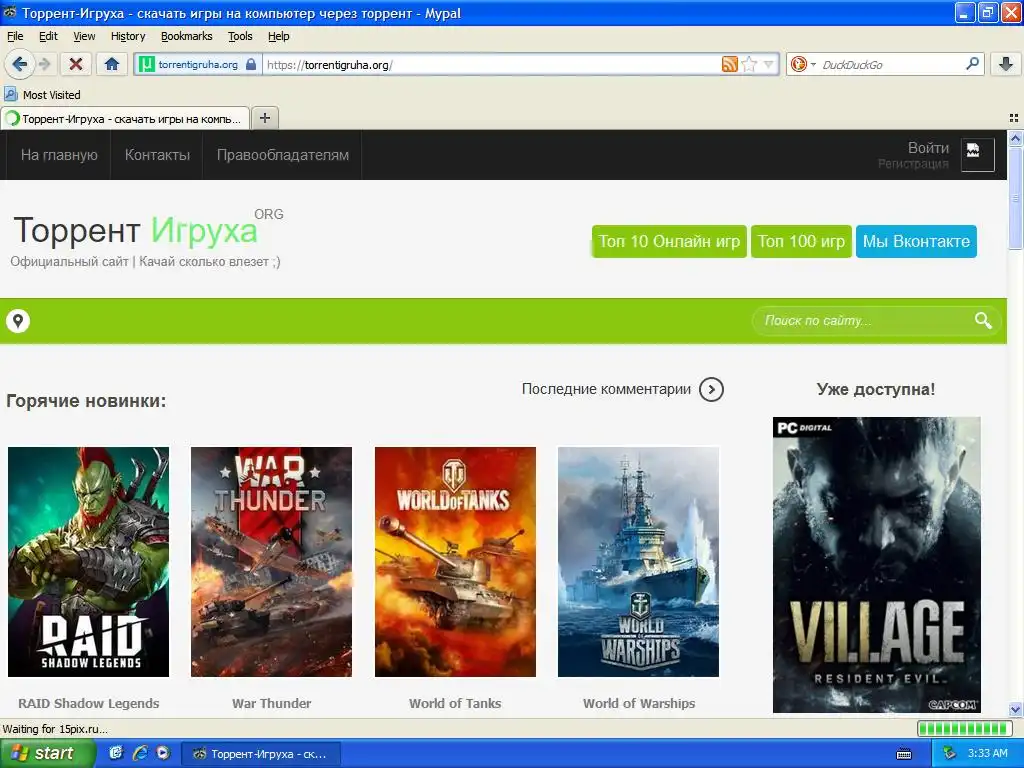Click the search magnifier in DuckDuckGo box
1024x768 pixels.
[x=972, y=63]
